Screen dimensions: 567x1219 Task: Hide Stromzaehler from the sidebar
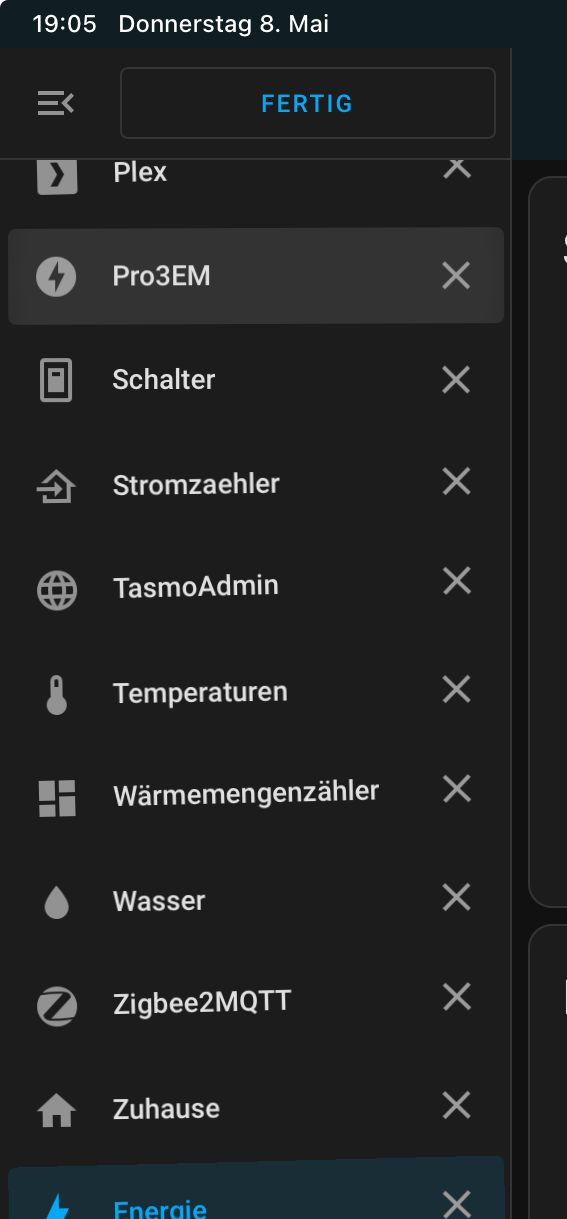coord(456,482)
